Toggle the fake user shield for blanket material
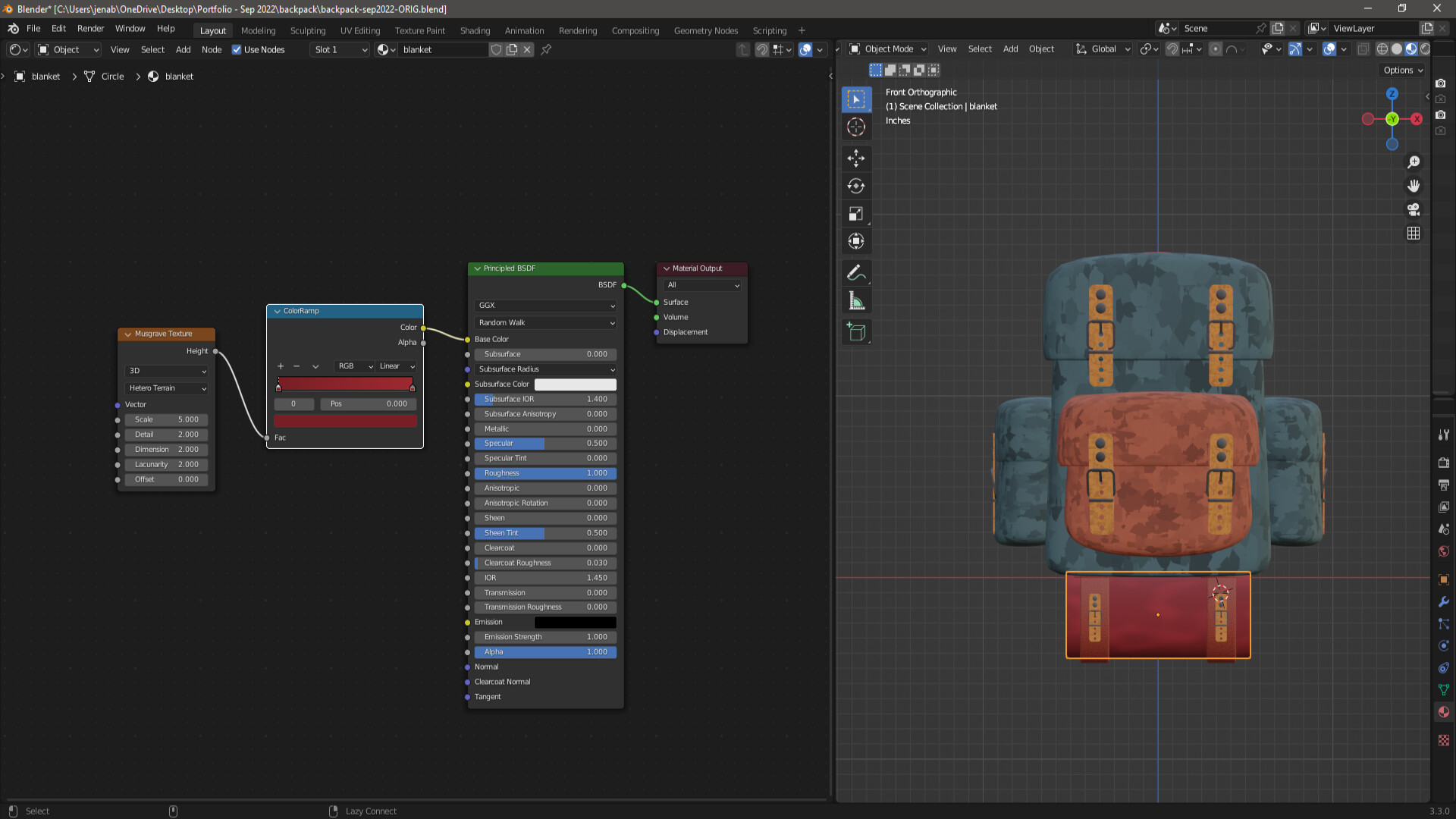The height and width of the screenshot is (819, 1456). (x=496, y=50)
